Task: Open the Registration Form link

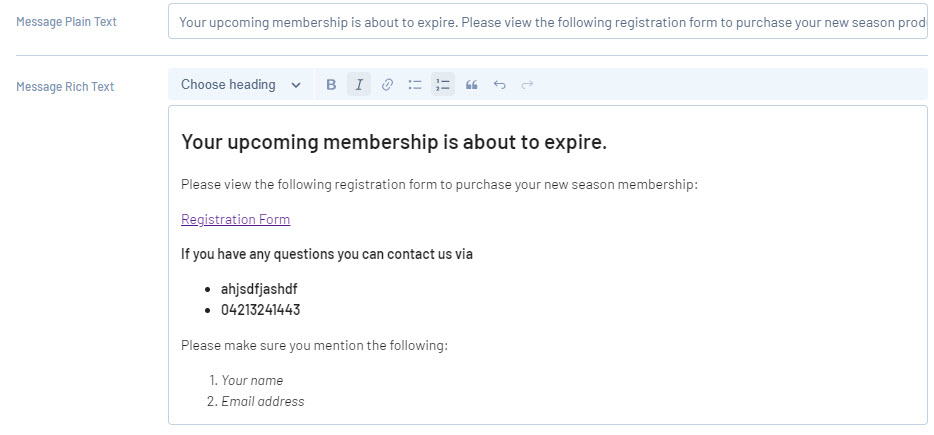Action: pyautogui.click(x=235, y=219)
